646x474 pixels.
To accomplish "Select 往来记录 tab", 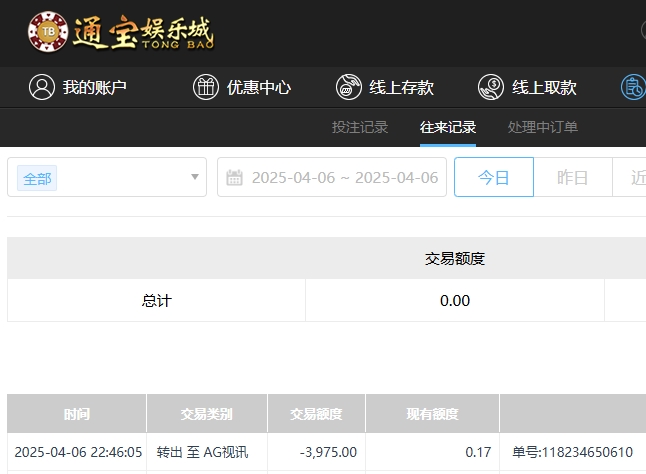I will pos(448,127).
